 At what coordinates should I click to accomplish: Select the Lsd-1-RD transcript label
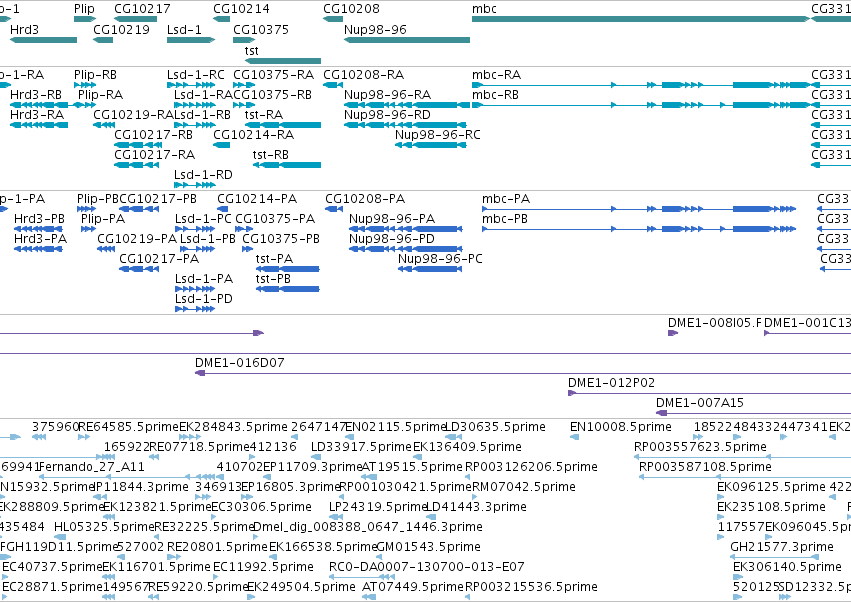[x=203, y=175]
